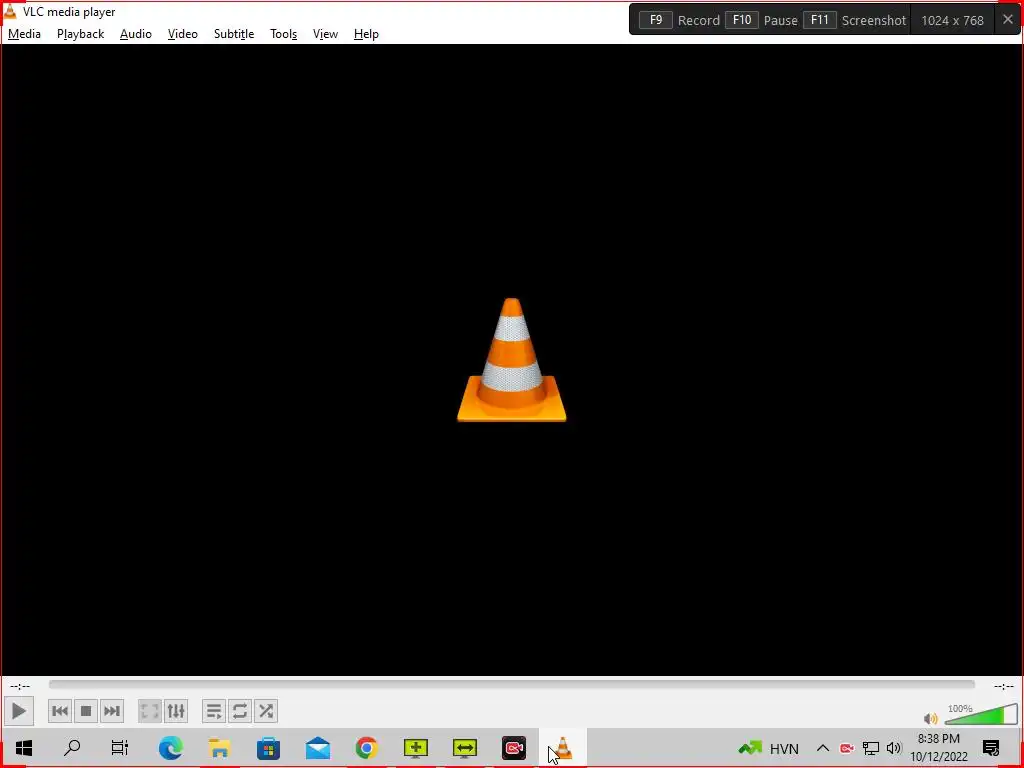Launch Google Chrome from taskbar
This screenshot has width=1024, height=768.
[x=366, y=748]
